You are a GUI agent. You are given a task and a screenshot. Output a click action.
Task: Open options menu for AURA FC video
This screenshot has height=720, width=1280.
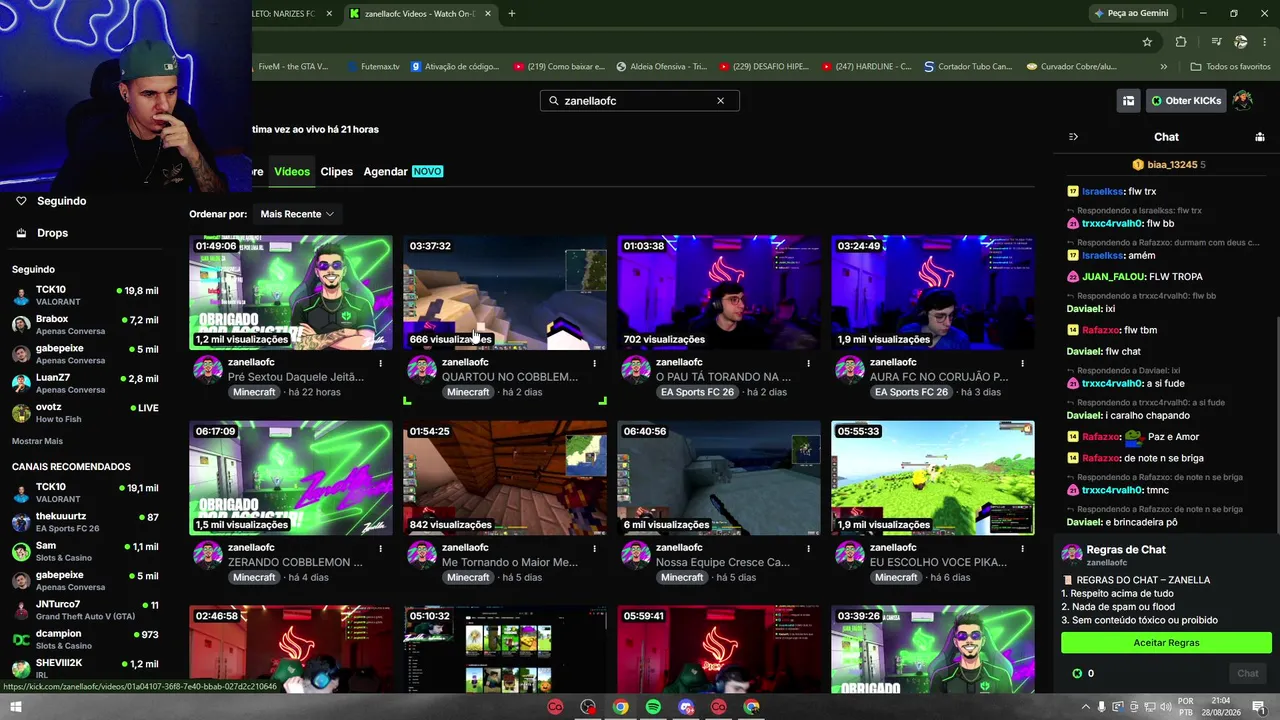pos(1022,363)
